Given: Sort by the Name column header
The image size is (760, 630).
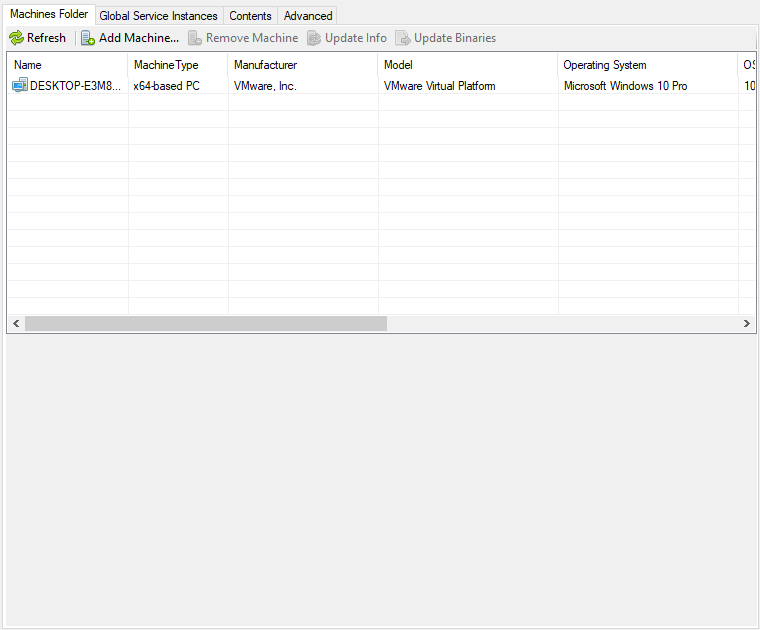Looking at the screenshot, I should (67, 65).
